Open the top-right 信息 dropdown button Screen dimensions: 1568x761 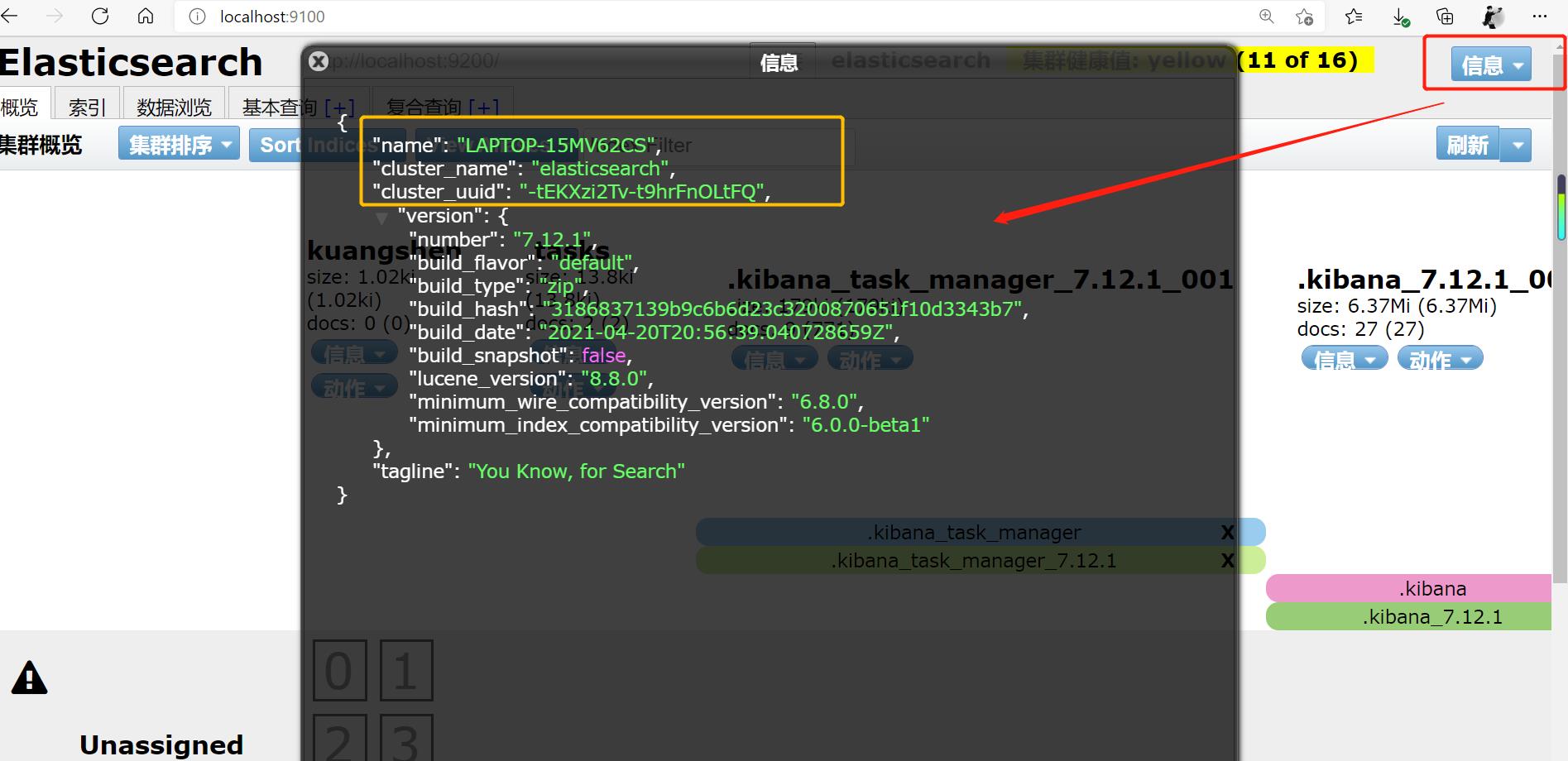click(1490, 65)
